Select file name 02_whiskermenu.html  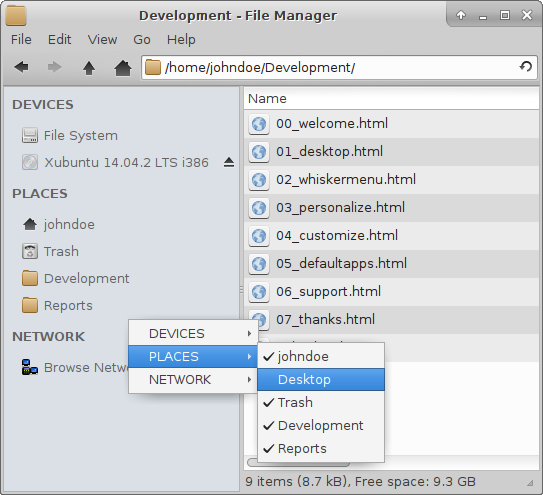pos(346,180)
